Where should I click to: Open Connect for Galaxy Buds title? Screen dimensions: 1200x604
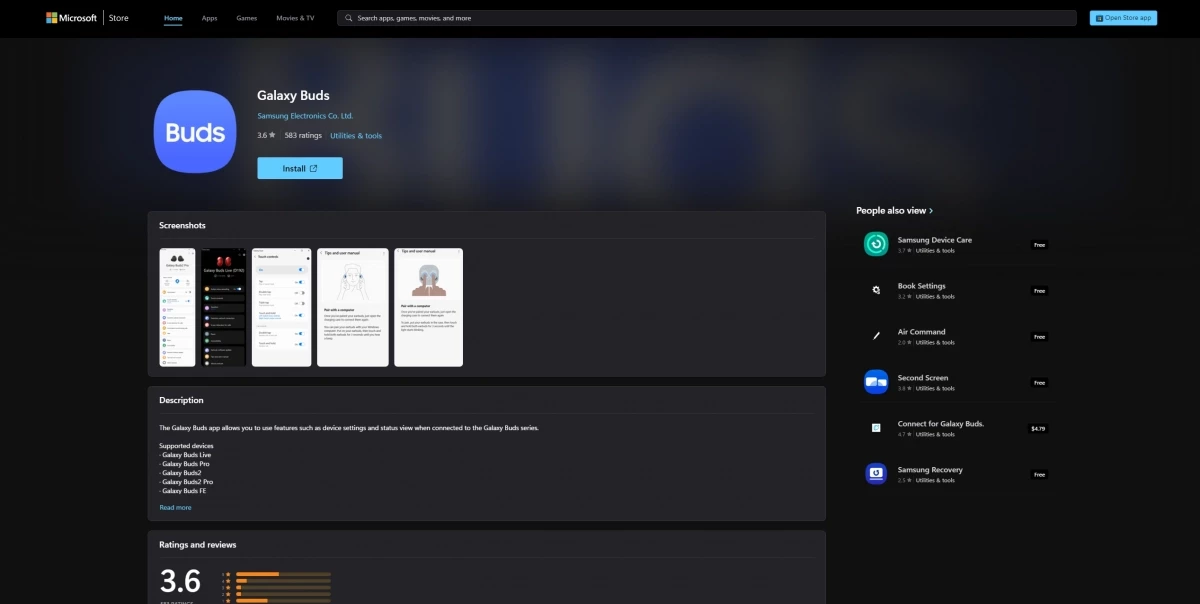pyautogui.click(x=941, y=424)
